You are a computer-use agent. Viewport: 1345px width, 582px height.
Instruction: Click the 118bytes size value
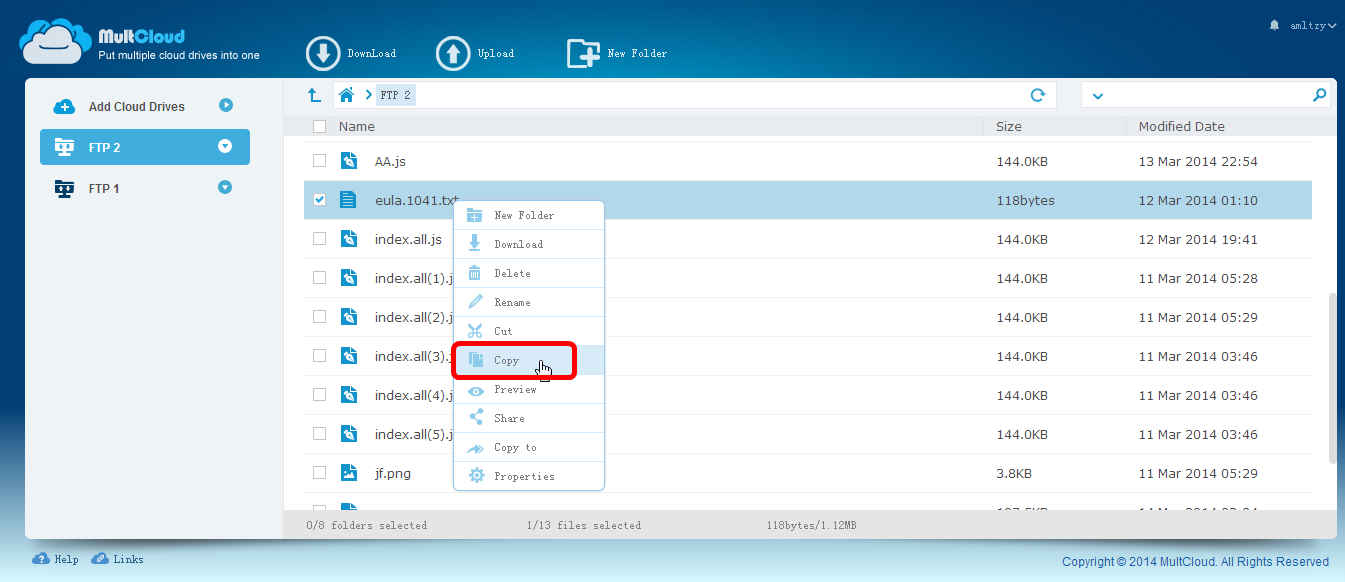(x=1025, y=200)
